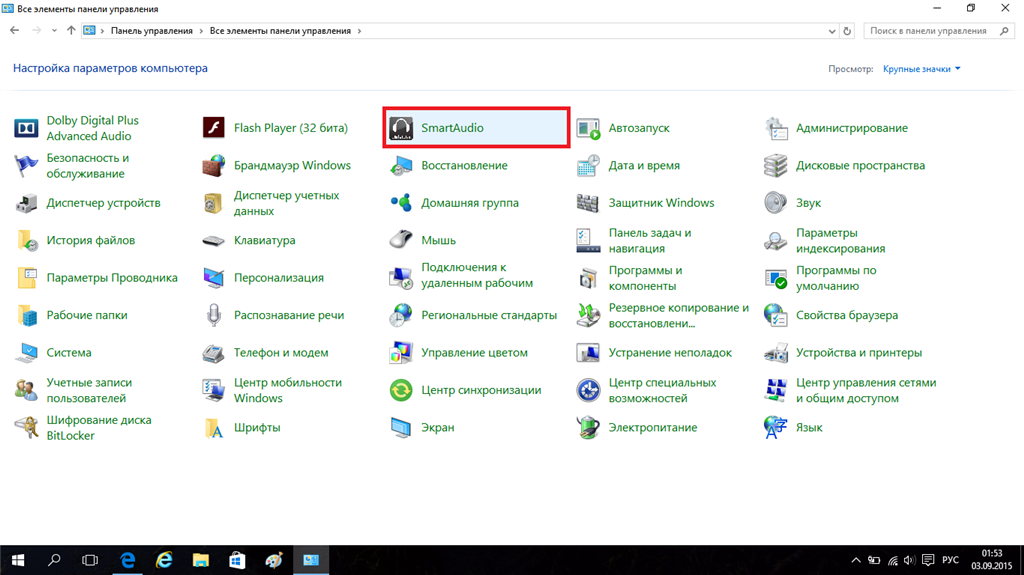The height and width of the screenshot is (575, 1024).
Task: Launch Microsoft Edge from taskbar
Action: pyautogui.click(x=127, y=560)
